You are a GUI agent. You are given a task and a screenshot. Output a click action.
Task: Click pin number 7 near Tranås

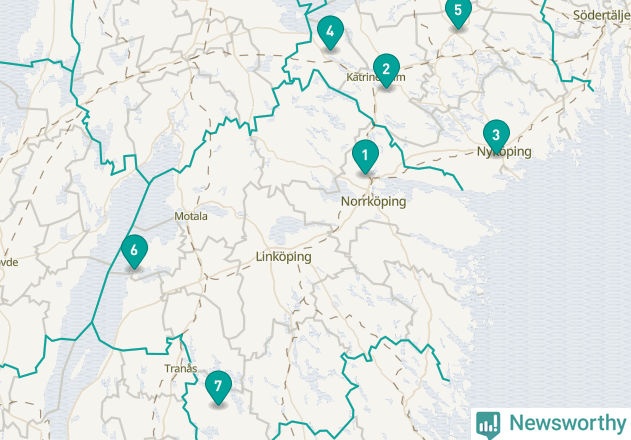click(x=218, y=388)
